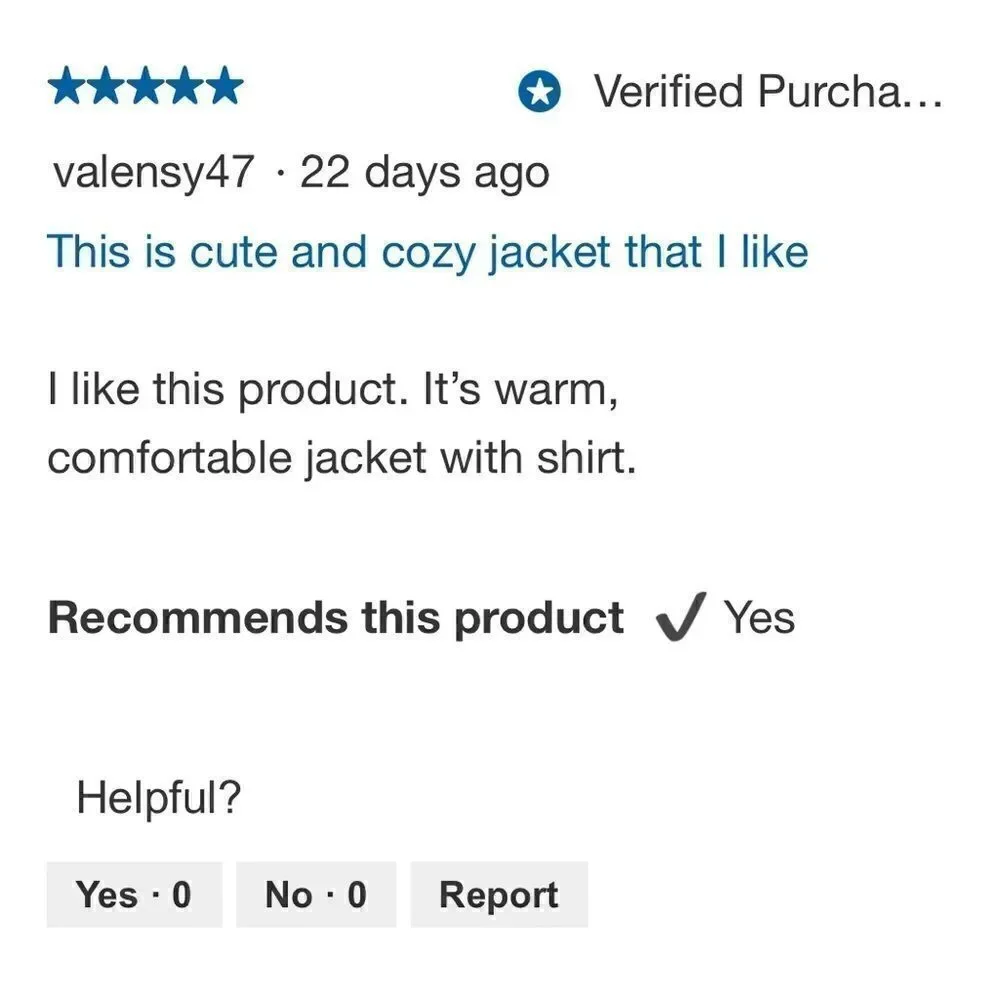
Task: Click the truncated Verified Purchase label
Action: click(x=768, y=92)
